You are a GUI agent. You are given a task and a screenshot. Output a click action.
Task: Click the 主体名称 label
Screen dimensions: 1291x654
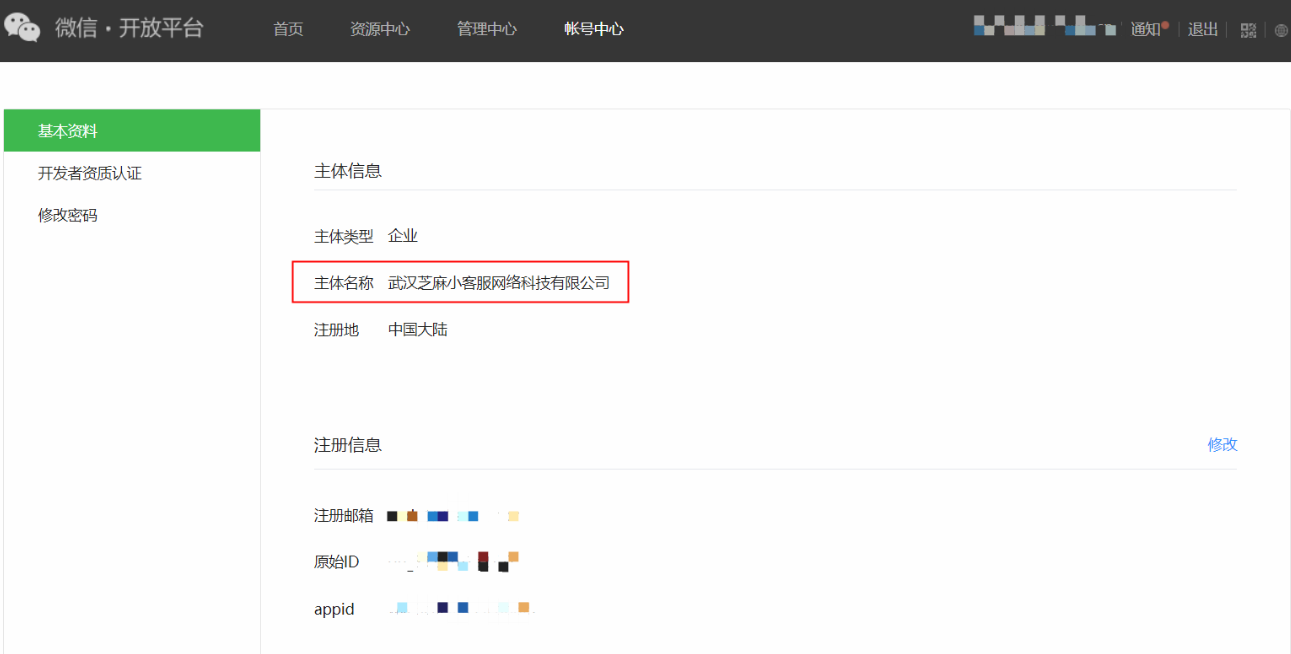click(344, 283)
